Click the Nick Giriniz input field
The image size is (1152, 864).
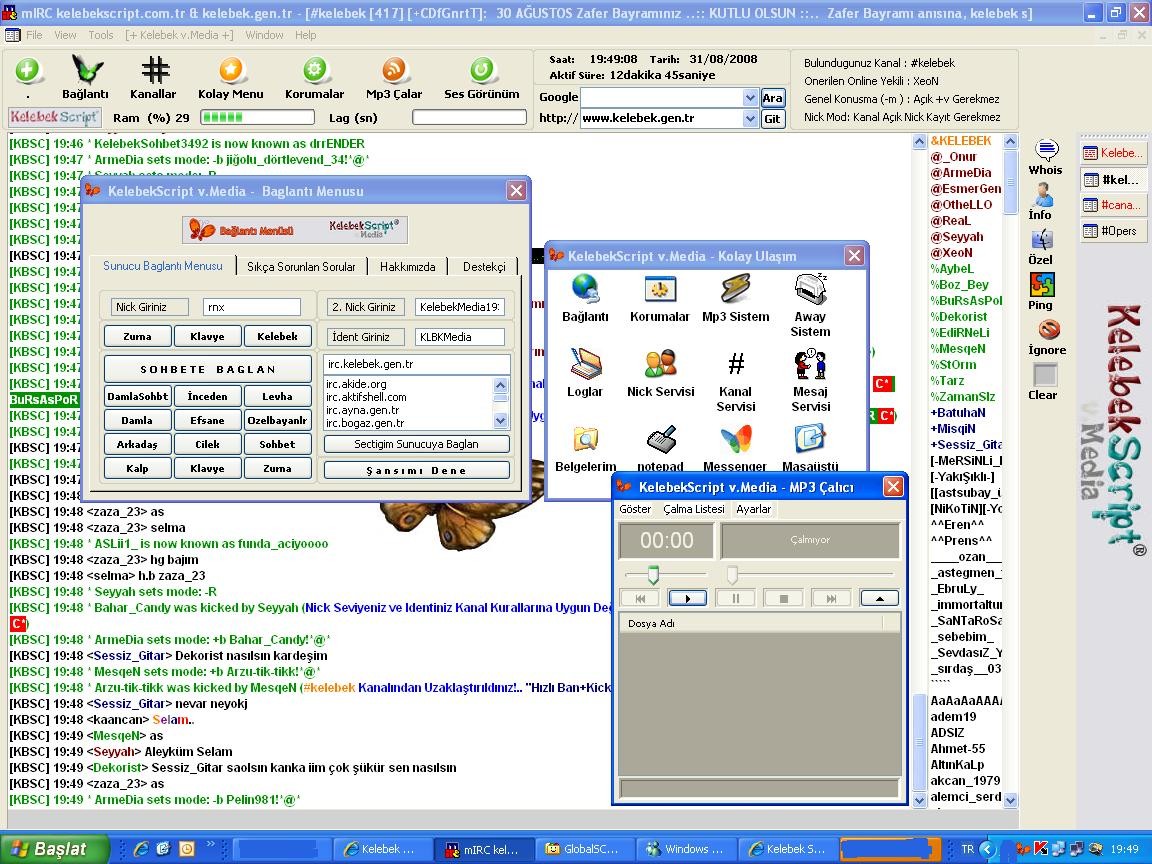251,307
